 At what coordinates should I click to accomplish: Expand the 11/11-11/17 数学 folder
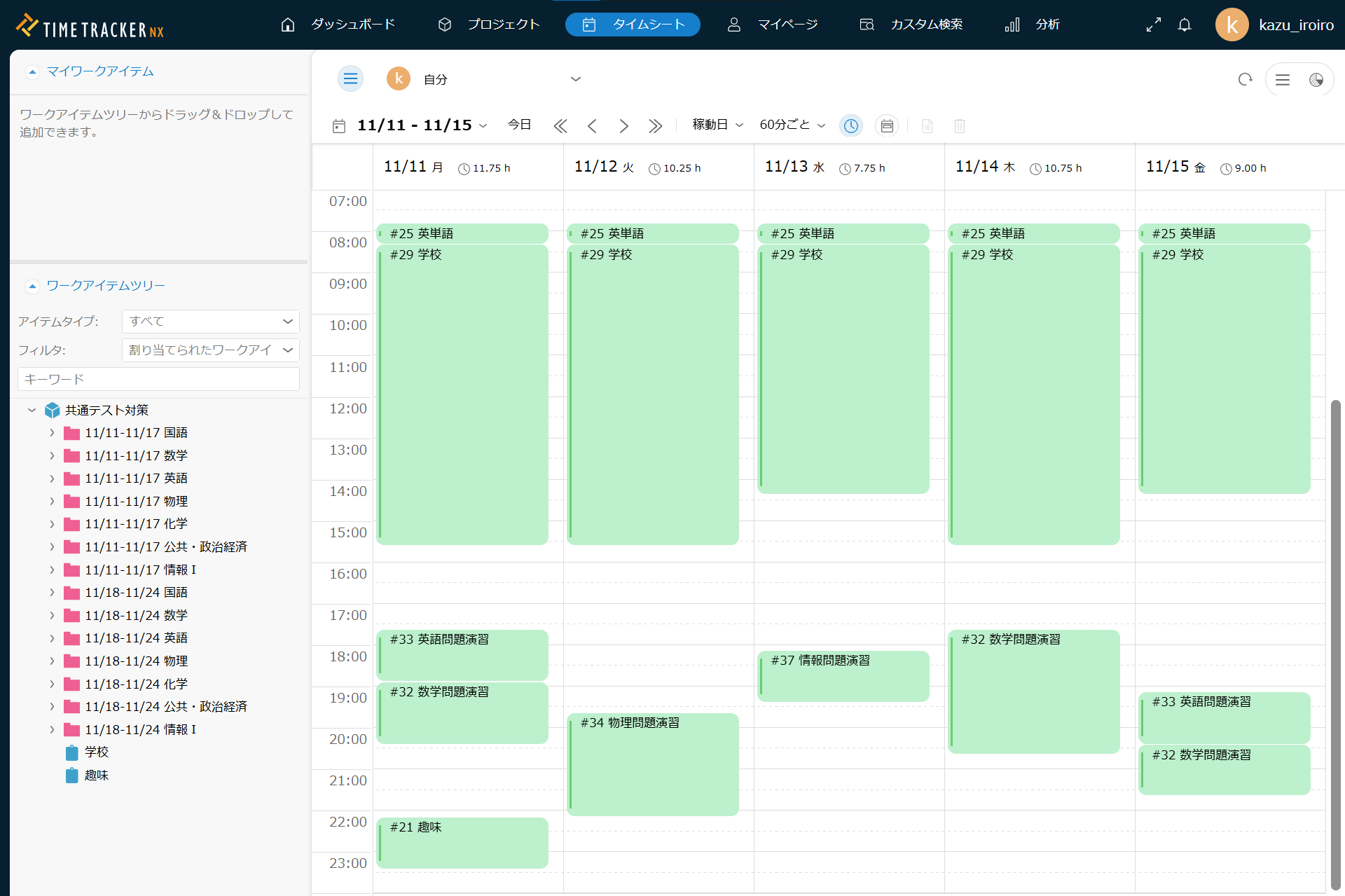[52, 456]
